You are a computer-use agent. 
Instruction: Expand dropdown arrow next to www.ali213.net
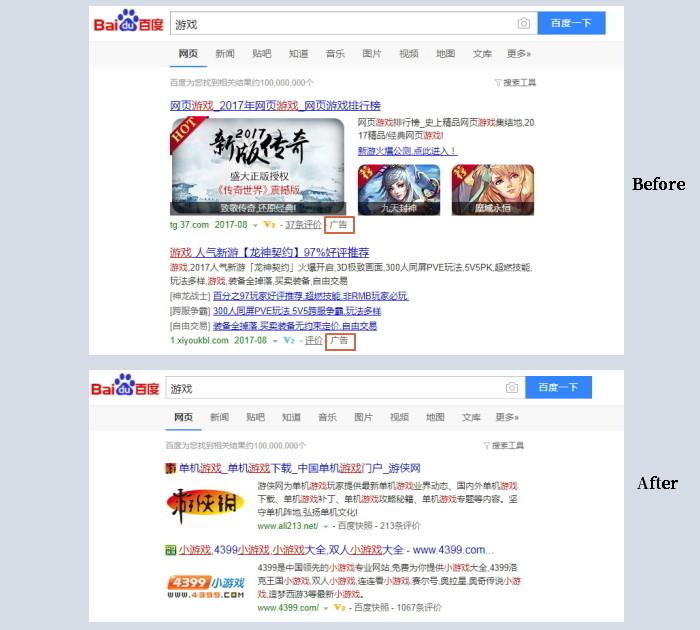(326, 527)
